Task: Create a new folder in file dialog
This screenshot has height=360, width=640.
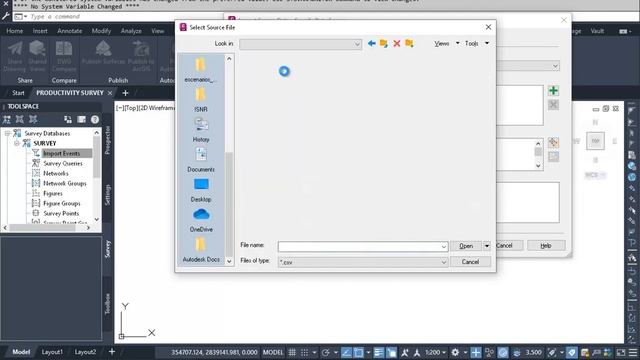Action: point(409,43)
